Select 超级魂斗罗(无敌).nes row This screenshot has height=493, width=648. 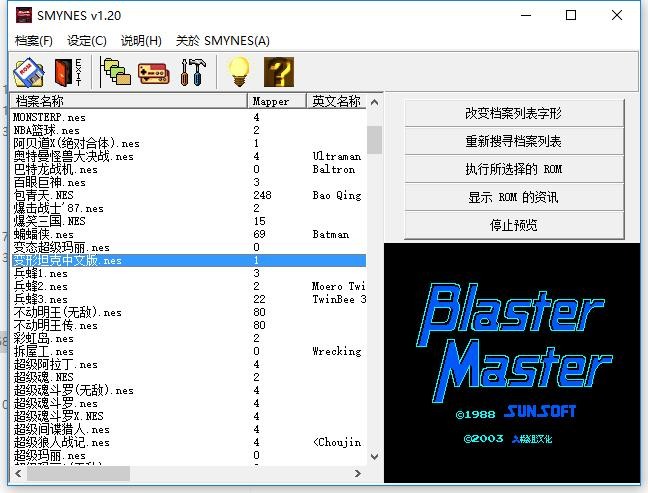(x=188, y=390)
